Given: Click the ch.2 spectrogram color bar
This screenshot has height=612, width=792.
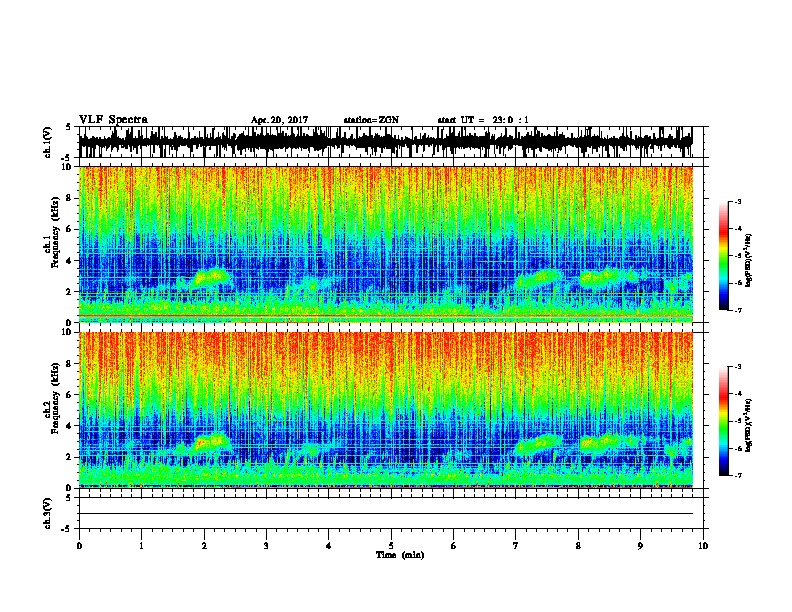Looking at the screenshot, I should pyautogui.click(x=723, y=421).
